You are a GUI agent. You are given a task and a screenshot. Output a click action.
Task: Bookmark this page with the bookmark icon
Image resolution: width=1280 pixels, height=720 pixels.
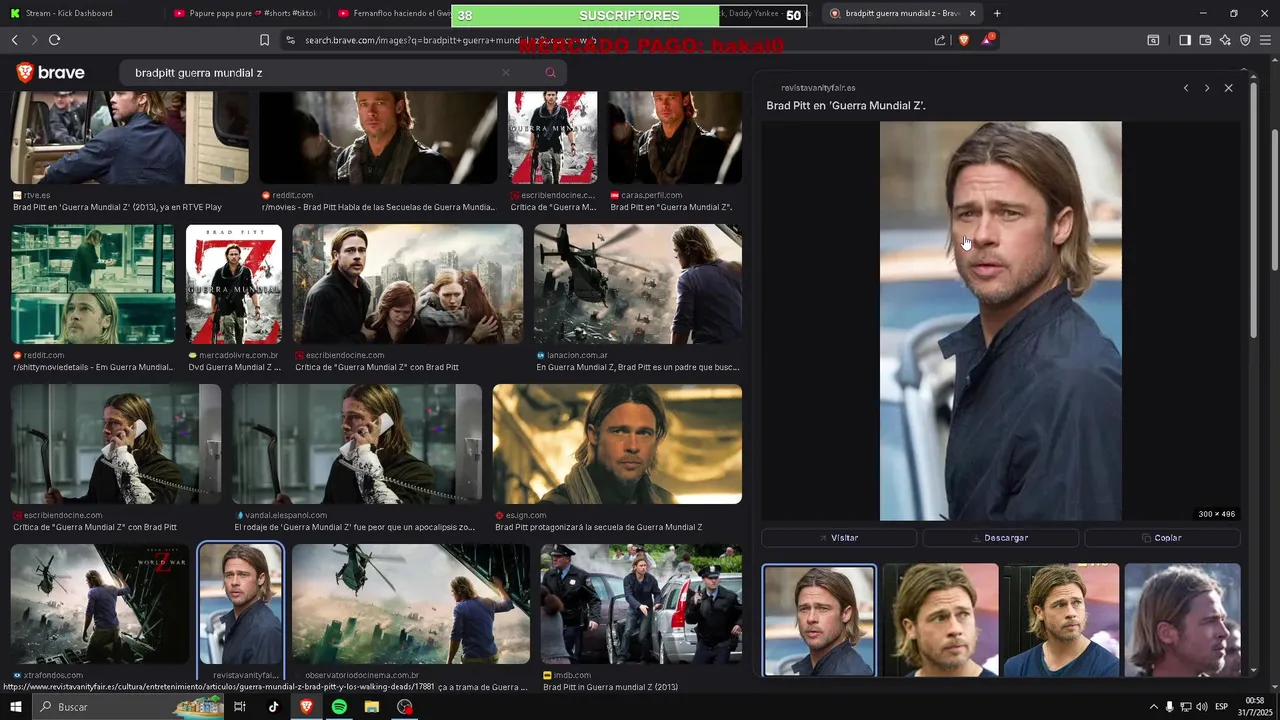coord(264,40)
